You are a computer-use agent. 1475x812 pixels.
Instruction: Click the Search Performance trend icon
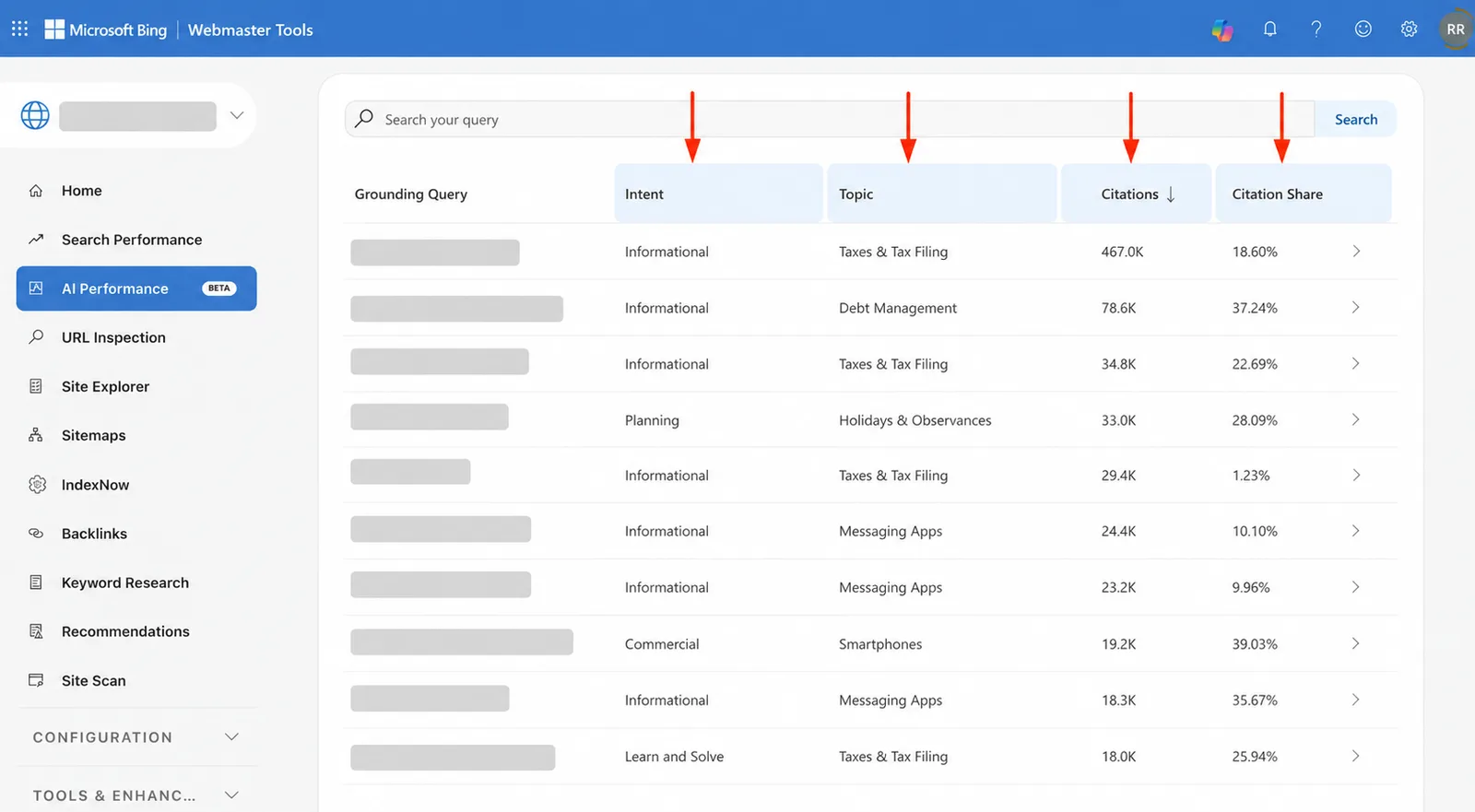pyautogui.click(x=36, y=240)
